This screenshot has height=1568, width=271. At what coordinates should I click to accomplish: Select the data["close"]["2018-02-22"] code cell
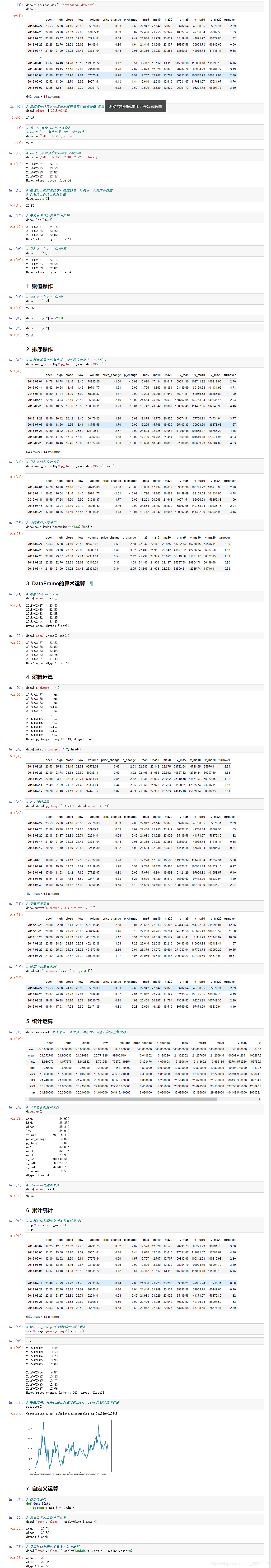point(144,109)
